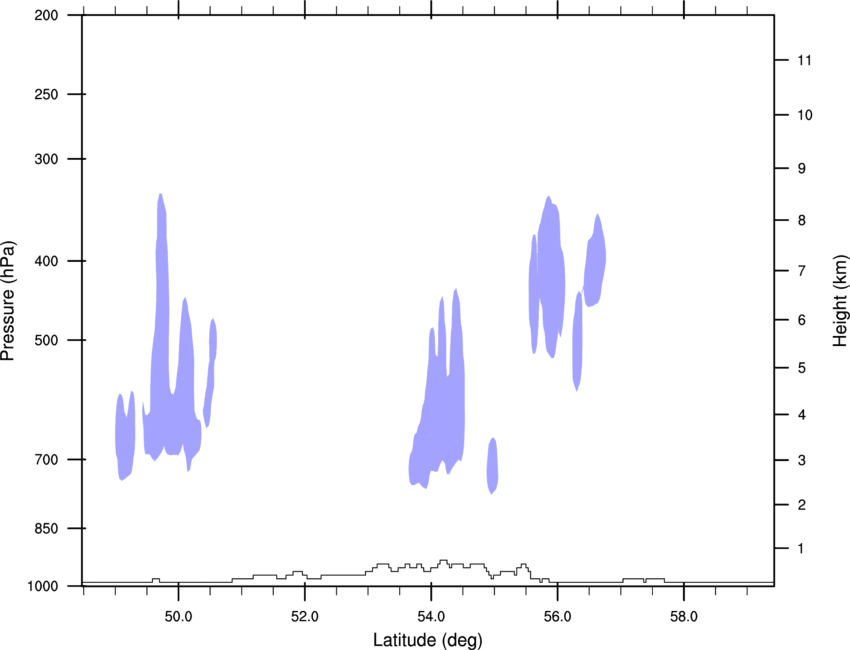Click the Height (km) axis title
Viewport: 850px width, 650px height.
840,301
